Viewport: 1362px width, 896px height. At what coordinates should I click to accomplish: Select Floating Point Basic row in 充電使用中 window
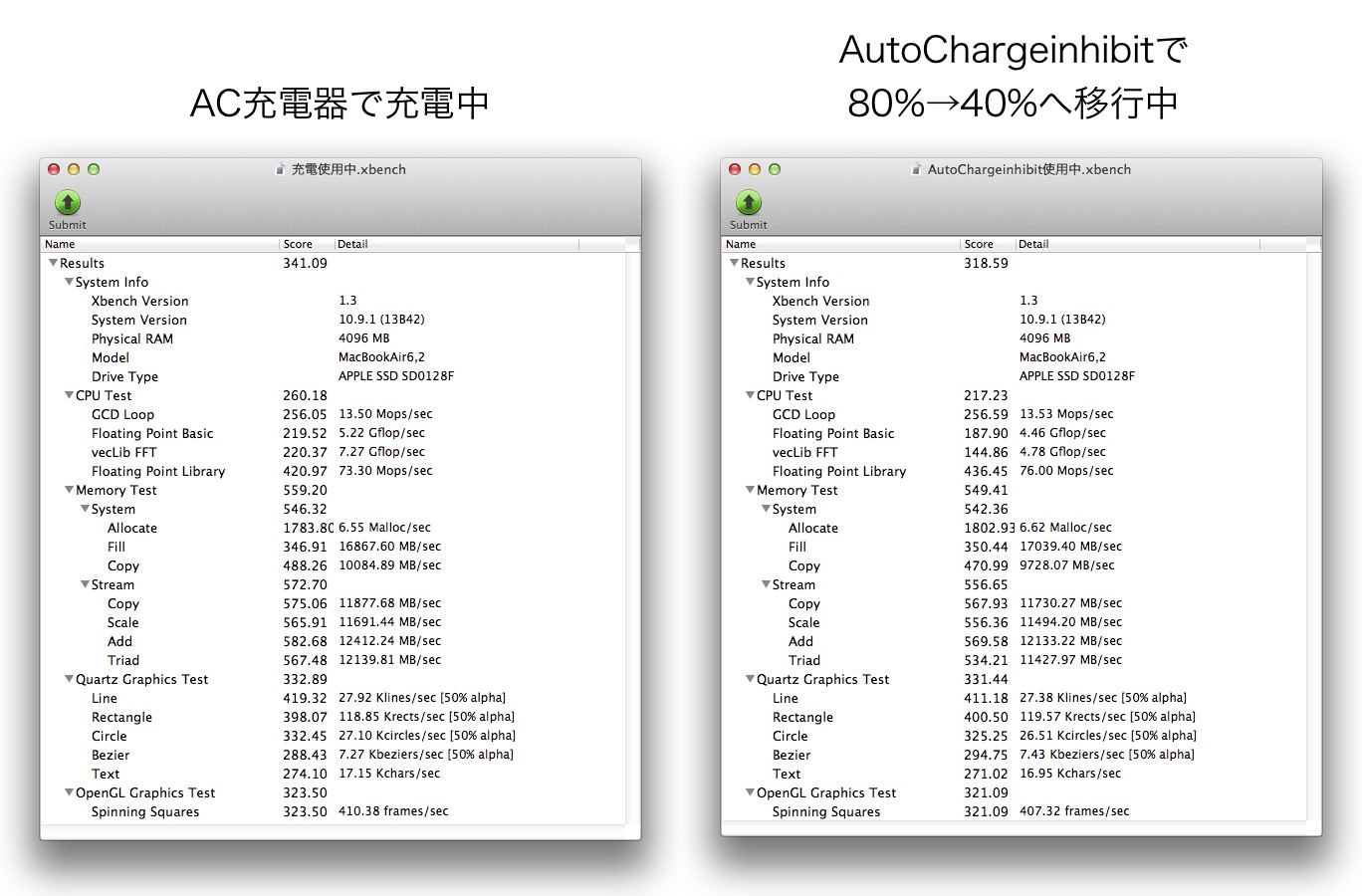point(334,433)
